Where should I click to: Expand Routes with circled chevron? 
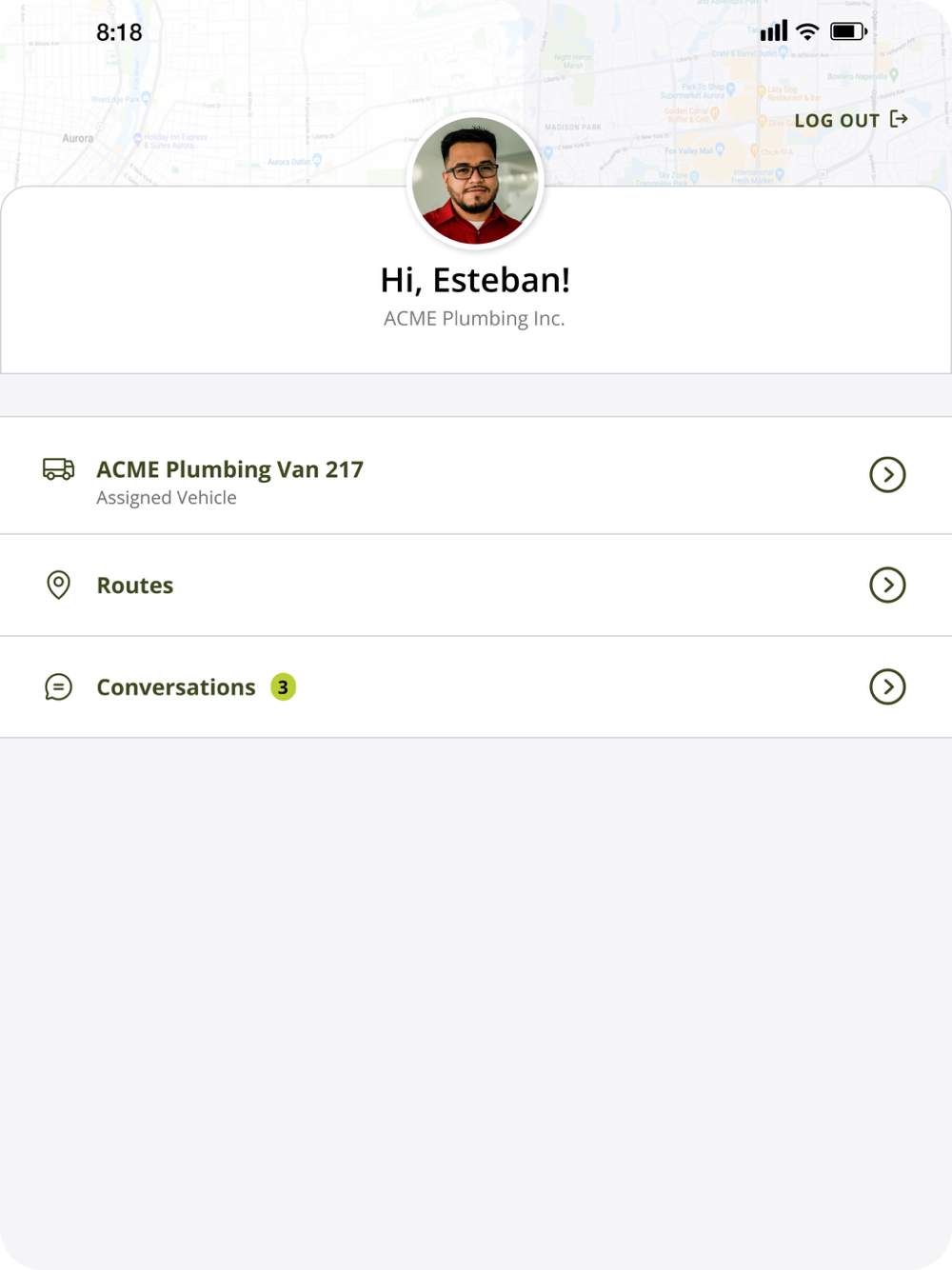[887, 585]
